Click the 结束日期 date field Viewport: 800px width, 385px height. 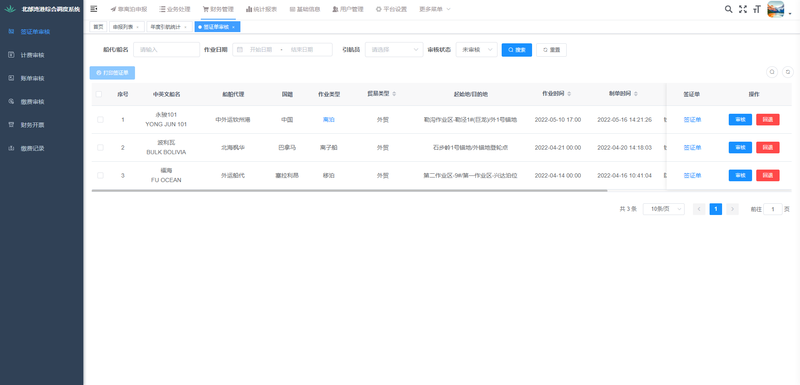[x=302, y=49]
